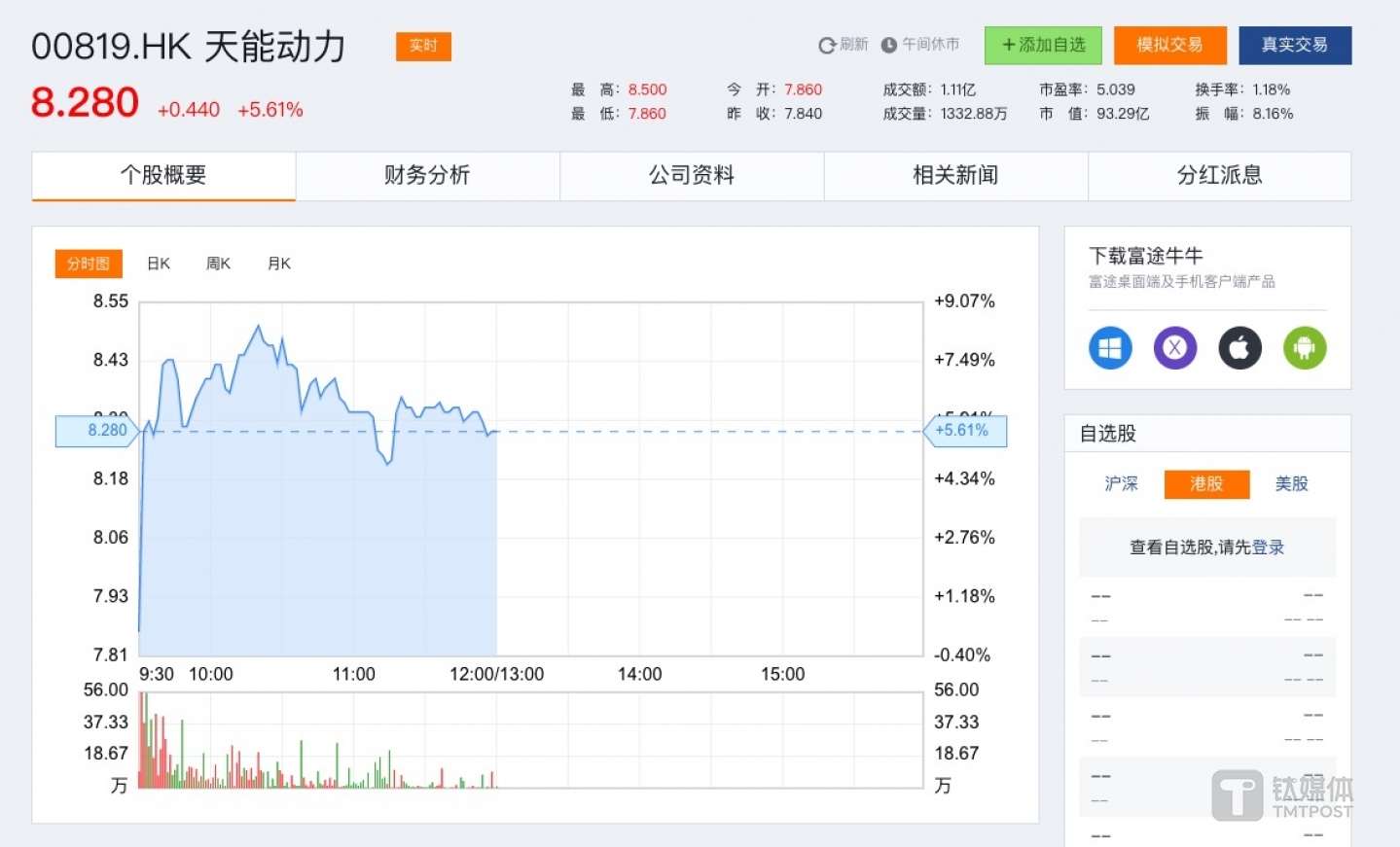1400x847 pixels.
Task: Click the 添加自选 green button
Action: click(x=1043, y=46)
